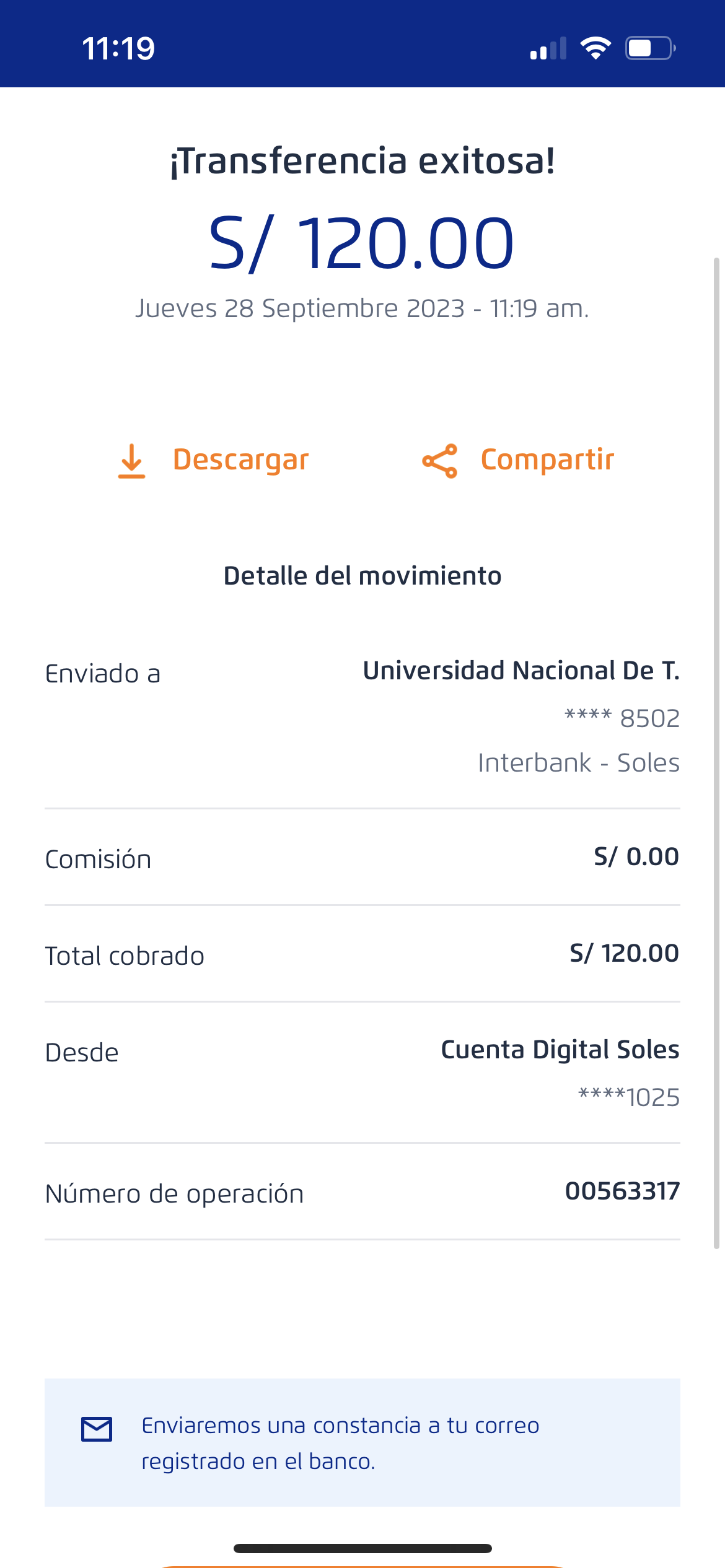Tap the S/ 120.00 transfer amount

362,243
